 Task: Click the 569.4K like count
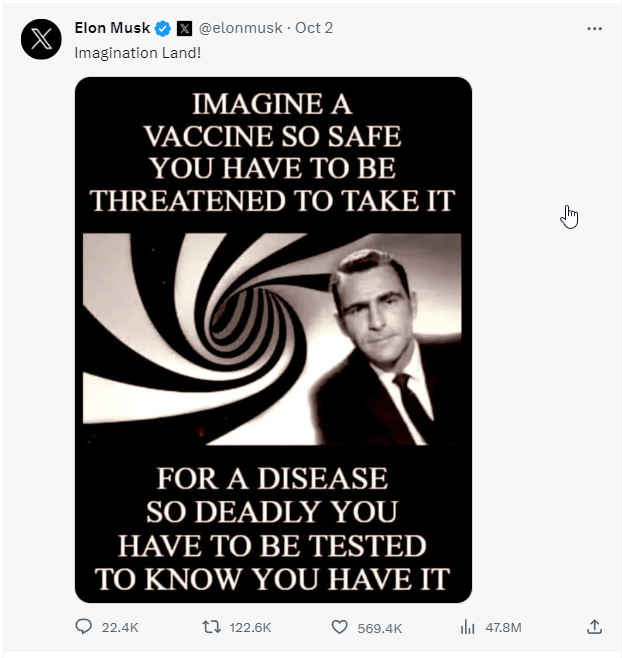[380, 627]
